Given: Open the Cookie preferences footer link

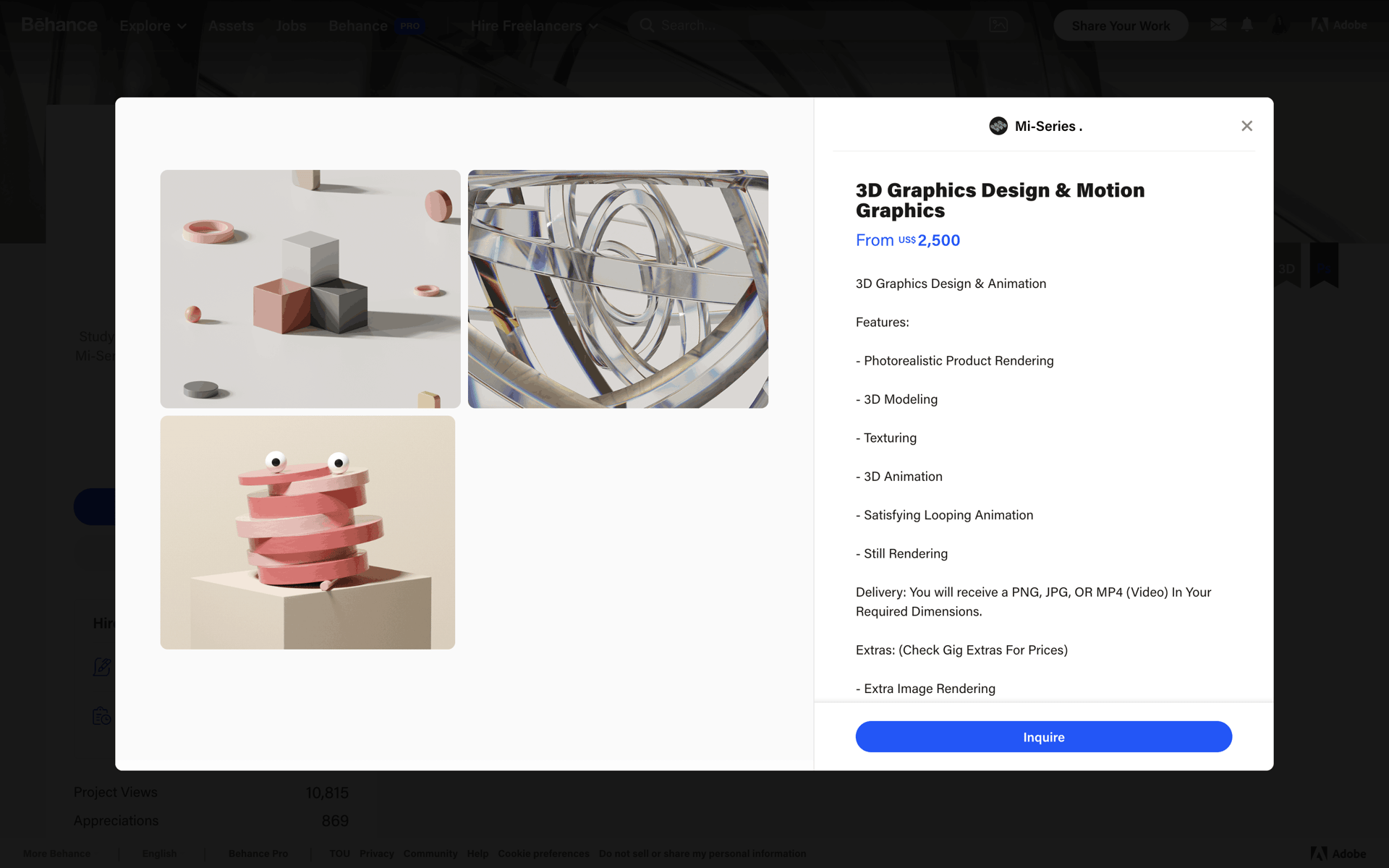Looking at the screenshot, I should click(x=543, y=854).
